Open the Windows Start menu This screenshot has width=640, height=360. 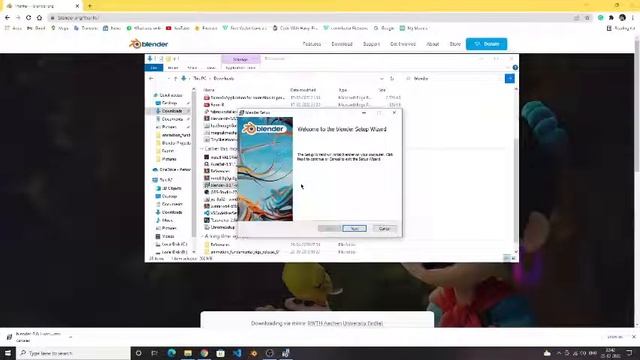click(x=8, y=353)
